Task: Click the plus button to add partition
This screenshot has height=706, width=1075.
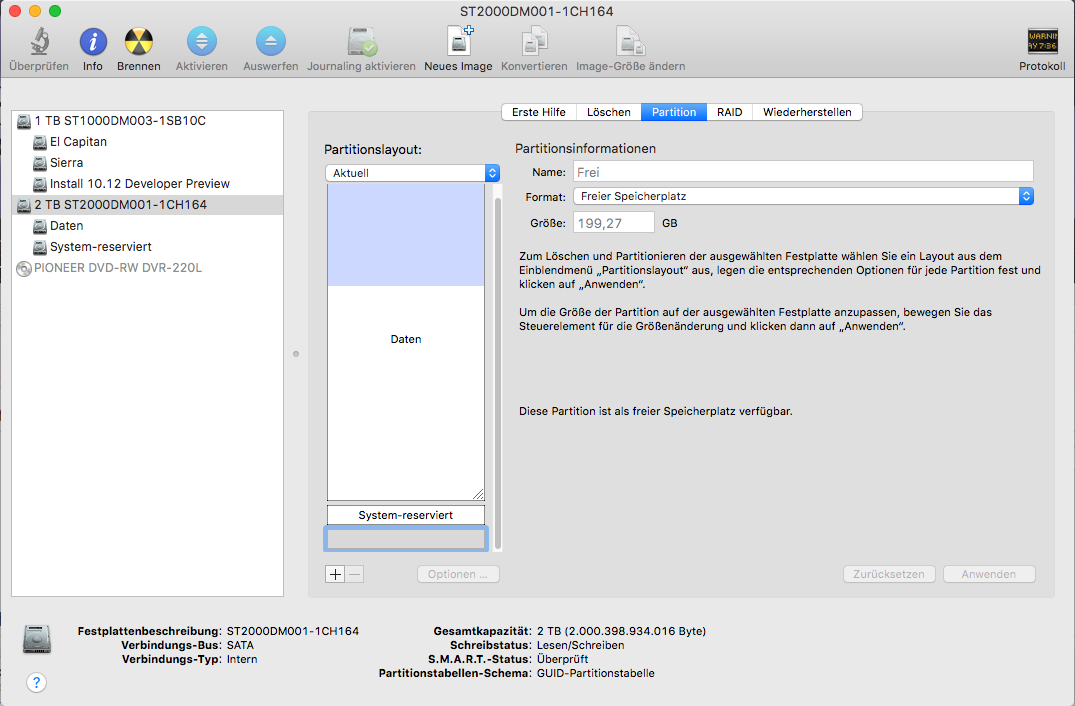Action: point(336,574)
